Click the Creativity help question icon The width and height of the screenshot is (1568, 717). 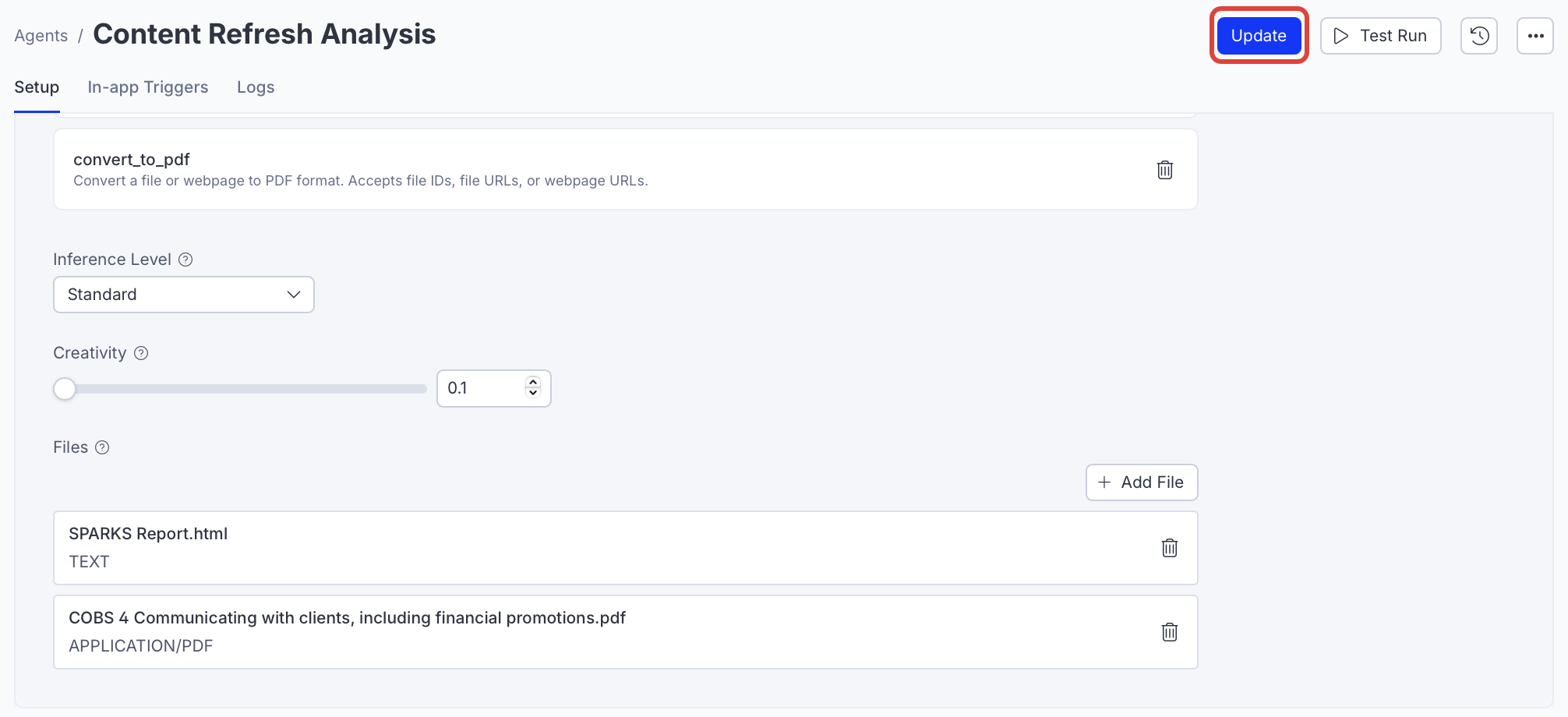141,353
